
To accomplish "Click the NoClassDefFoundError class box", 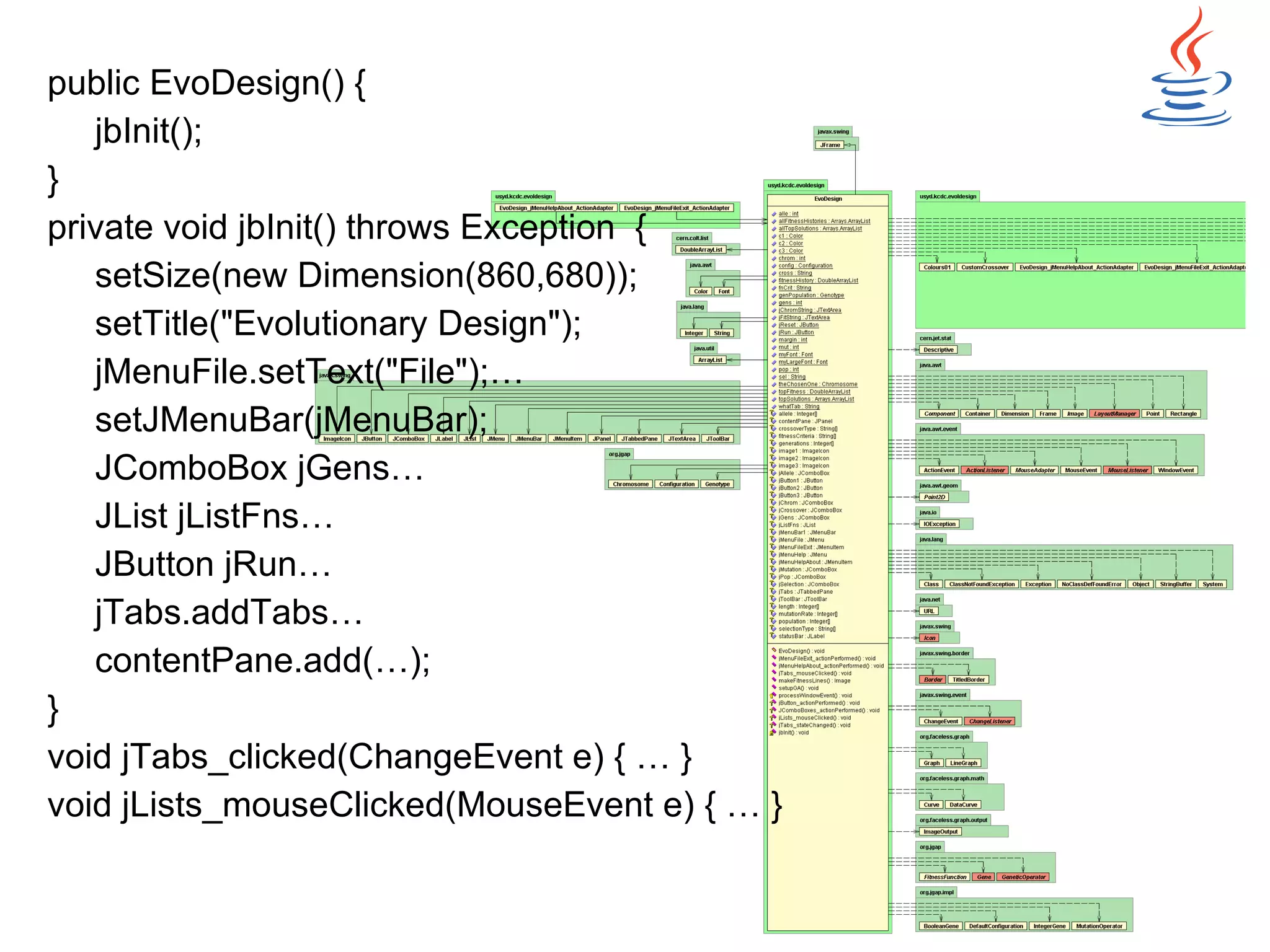I will click(x=1091, y=584).
